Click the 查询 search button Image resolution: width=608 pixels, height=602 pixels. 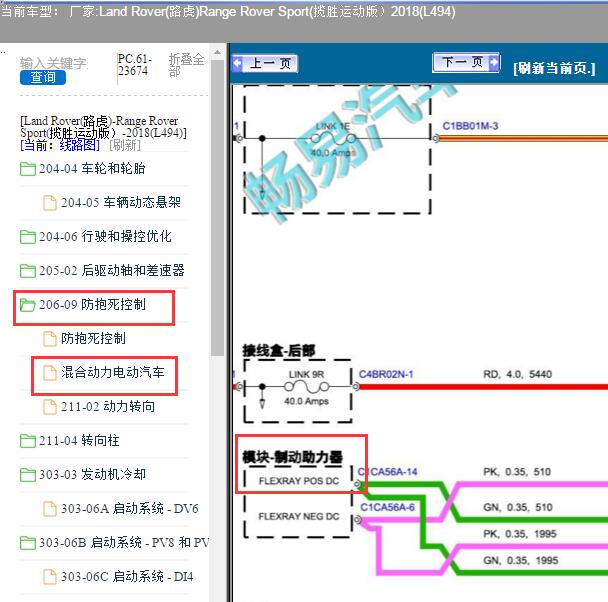(43, 77)
